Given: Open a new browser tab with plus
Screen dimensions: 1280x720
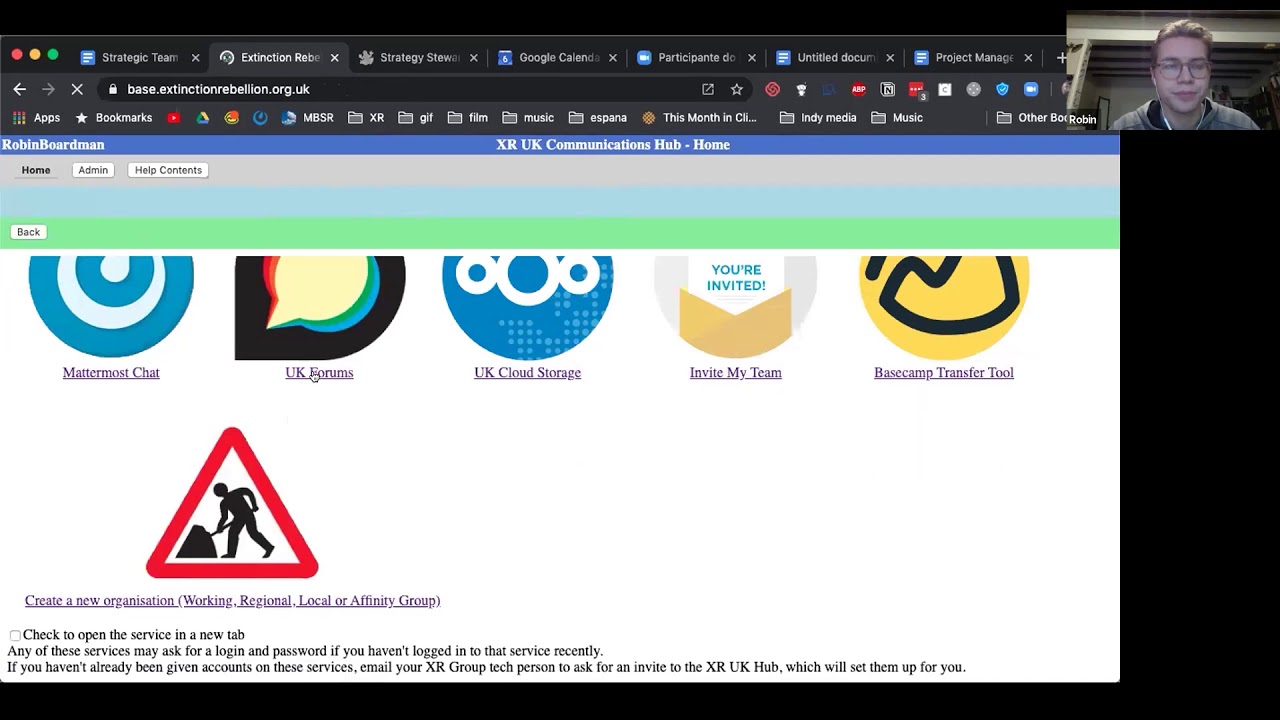Looking at the screenshot, I should (1060, 58).
